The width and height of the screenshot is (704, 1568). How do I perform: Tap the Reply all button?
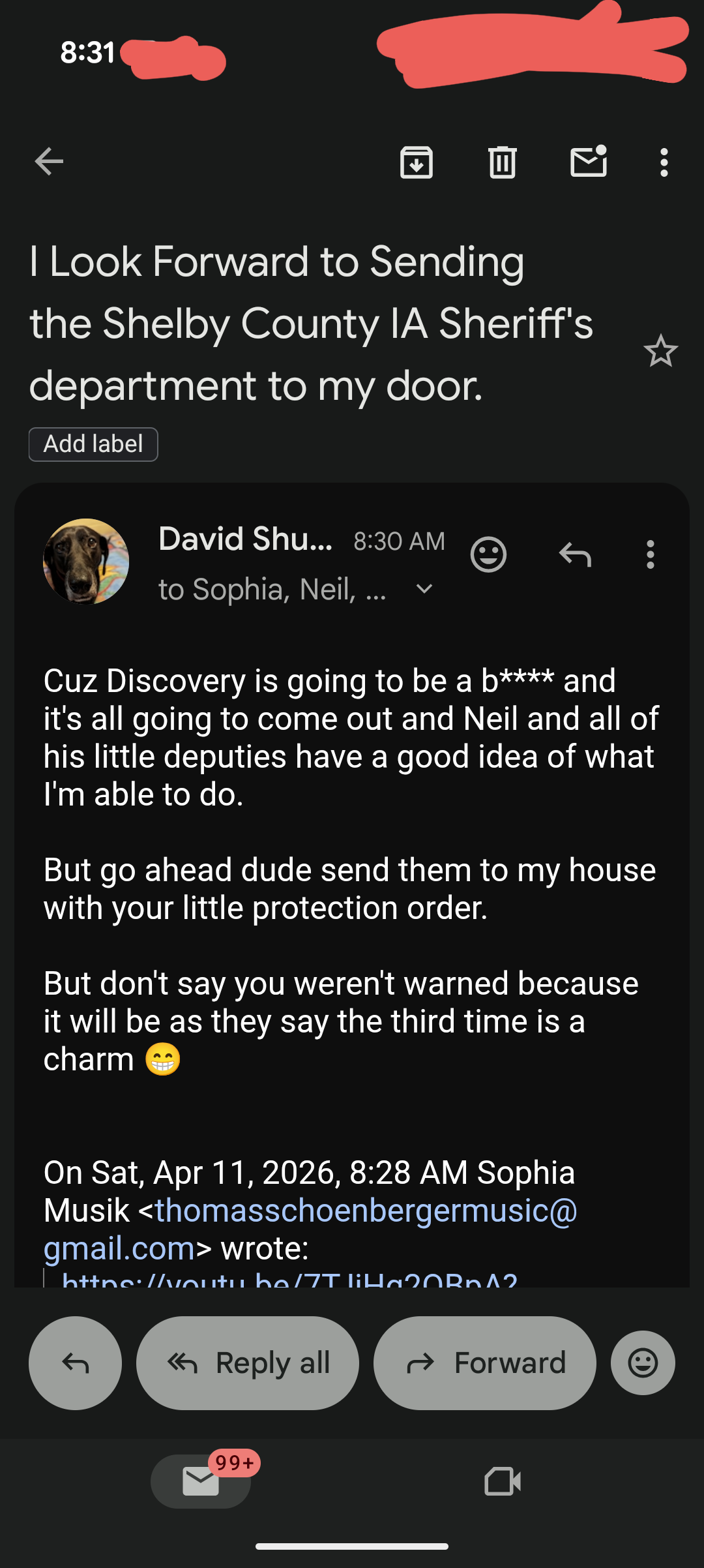click(x=248, y=1363)
